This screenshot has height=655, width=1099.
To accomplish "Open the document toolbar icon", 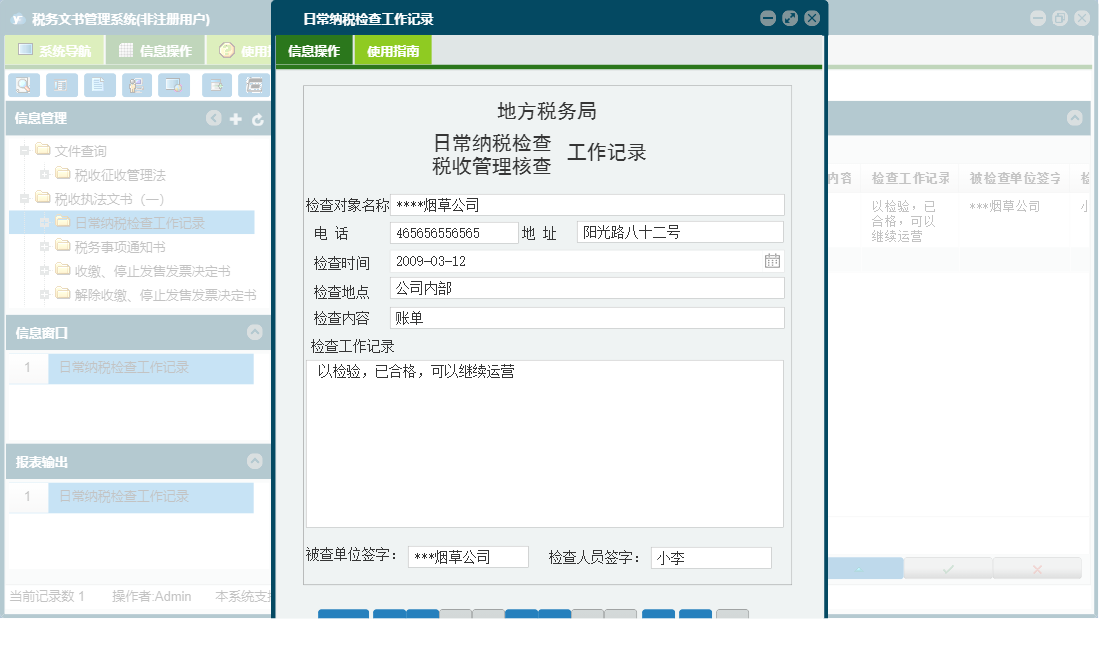I will (x=99, y=85).
